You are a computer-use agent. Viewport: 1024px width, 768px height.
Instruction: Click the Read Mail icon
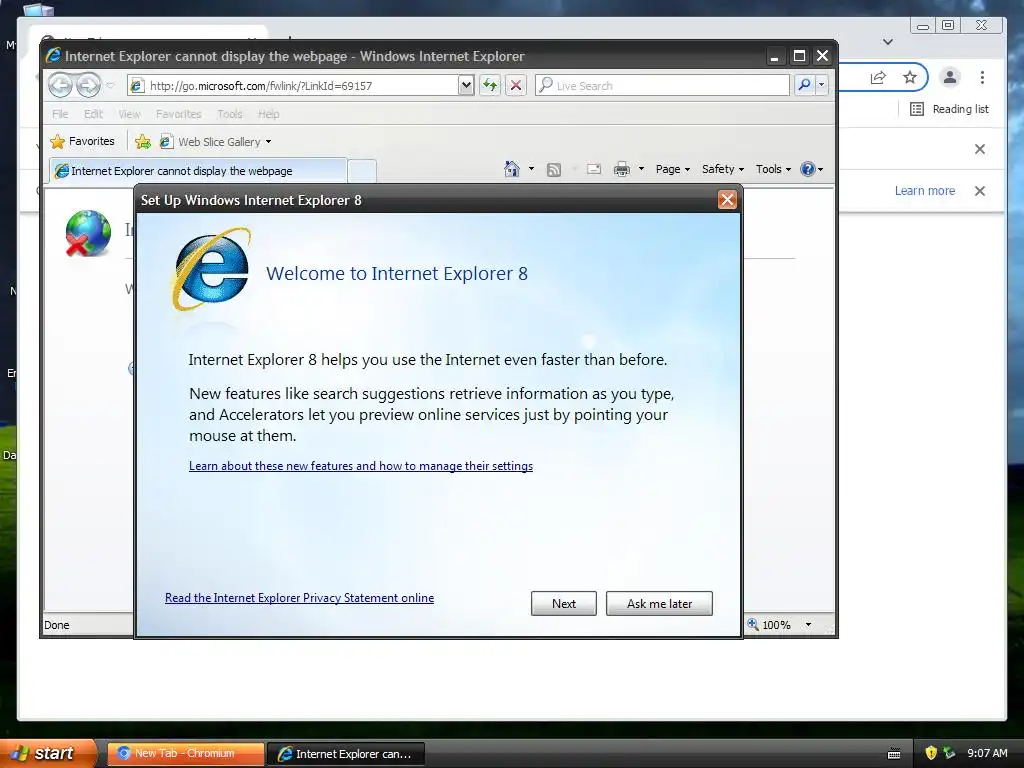pos(594,170)
